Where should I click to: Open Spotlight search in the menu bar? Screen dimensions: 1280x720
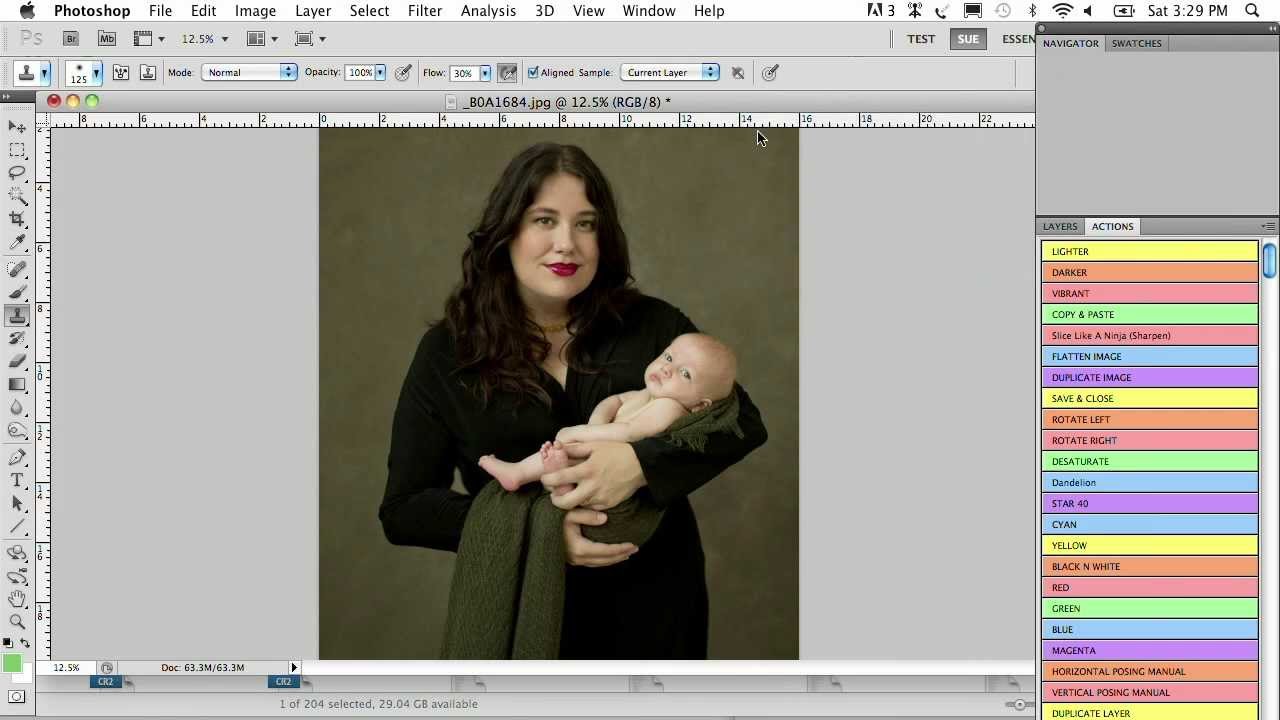tap(1252, 11)
